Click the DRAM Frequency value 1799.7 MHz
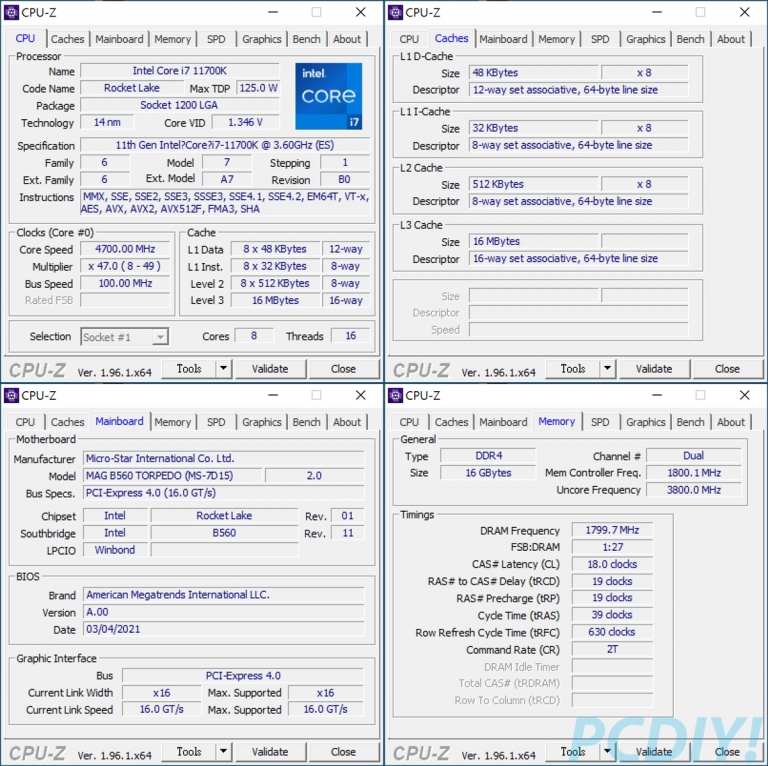768x766 pixels. 612,530
